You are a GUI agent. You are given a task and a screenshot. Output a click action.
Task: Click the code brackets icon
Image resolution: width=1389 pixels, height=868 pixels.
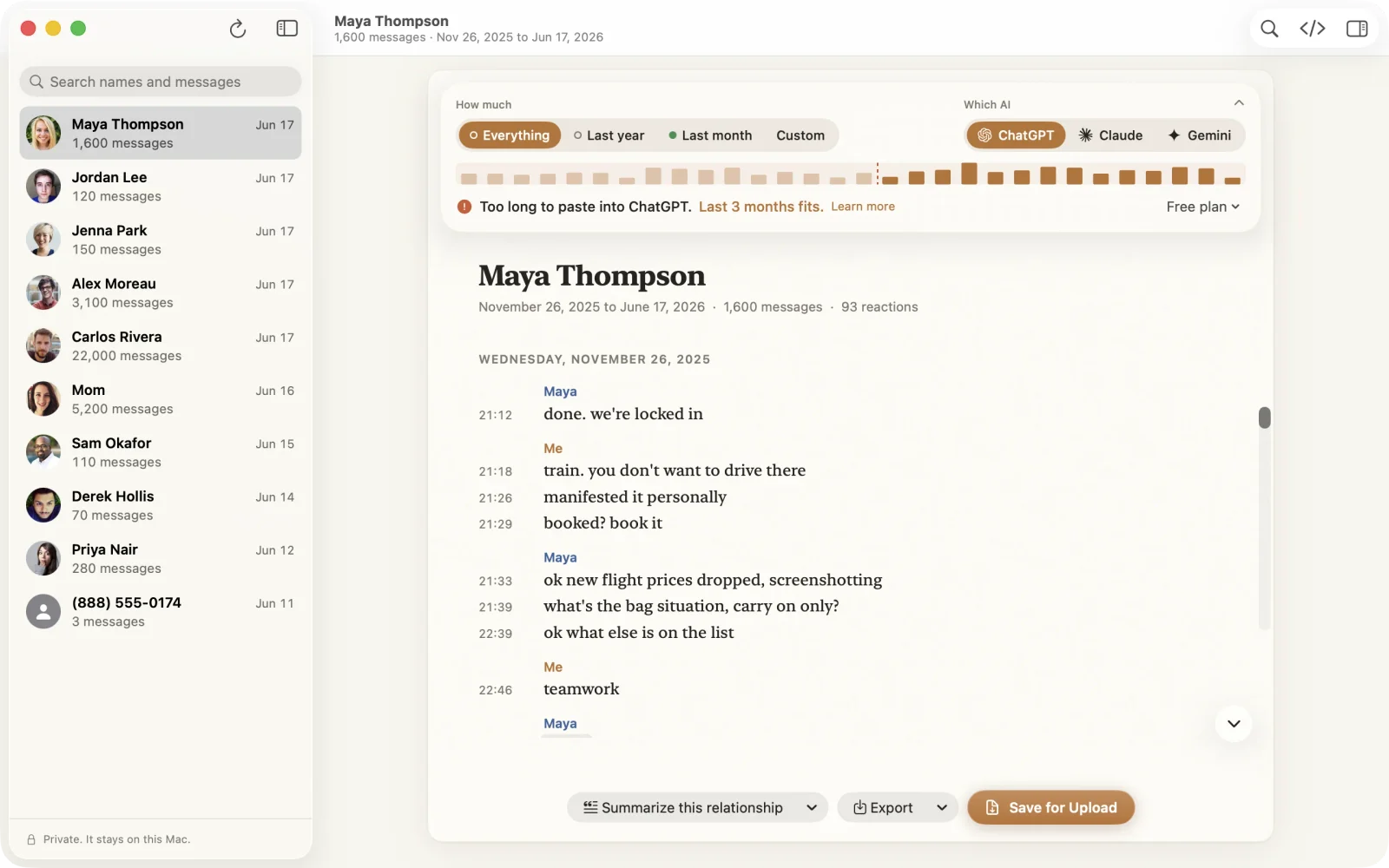click(x=1313, y=29)
